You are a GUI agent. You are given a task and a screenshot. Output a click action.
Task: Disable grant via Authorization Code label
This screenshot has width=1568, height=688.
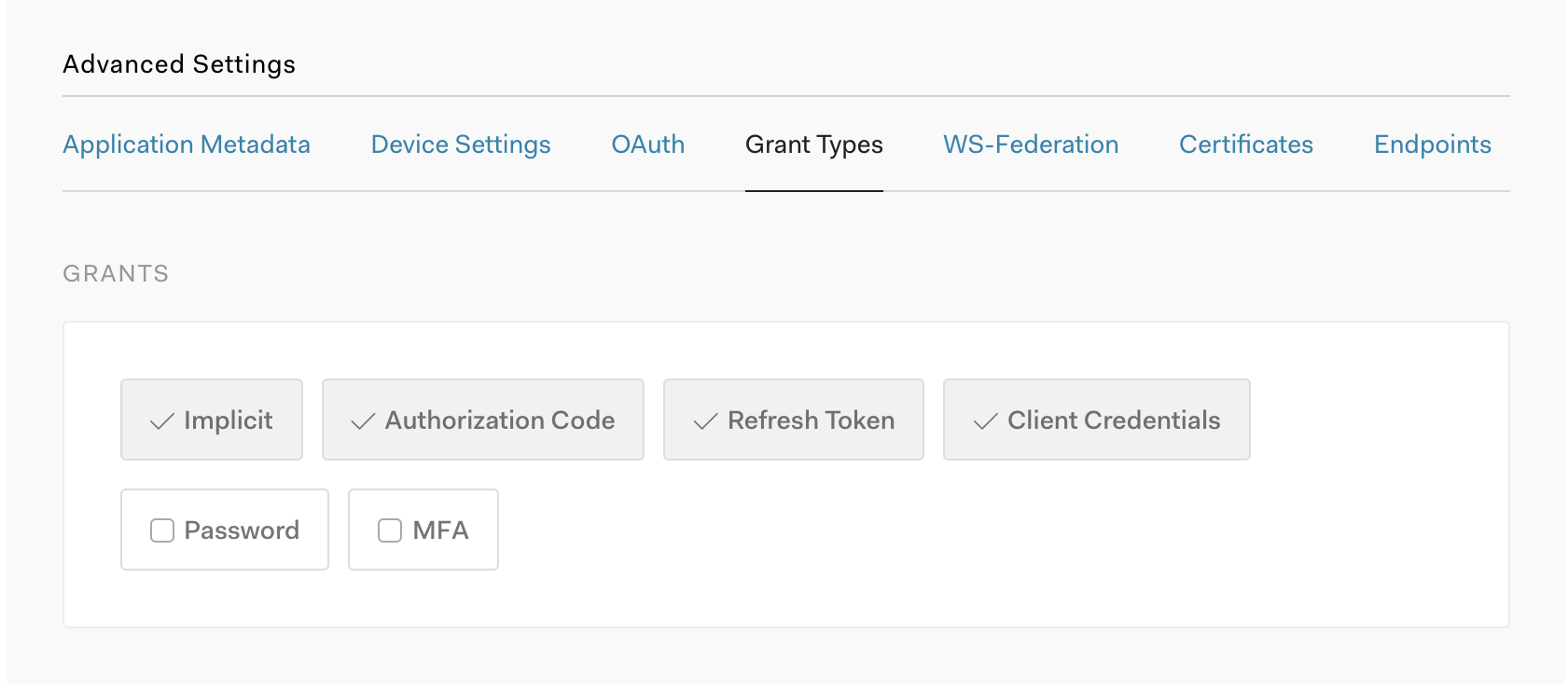coord(500,420)
